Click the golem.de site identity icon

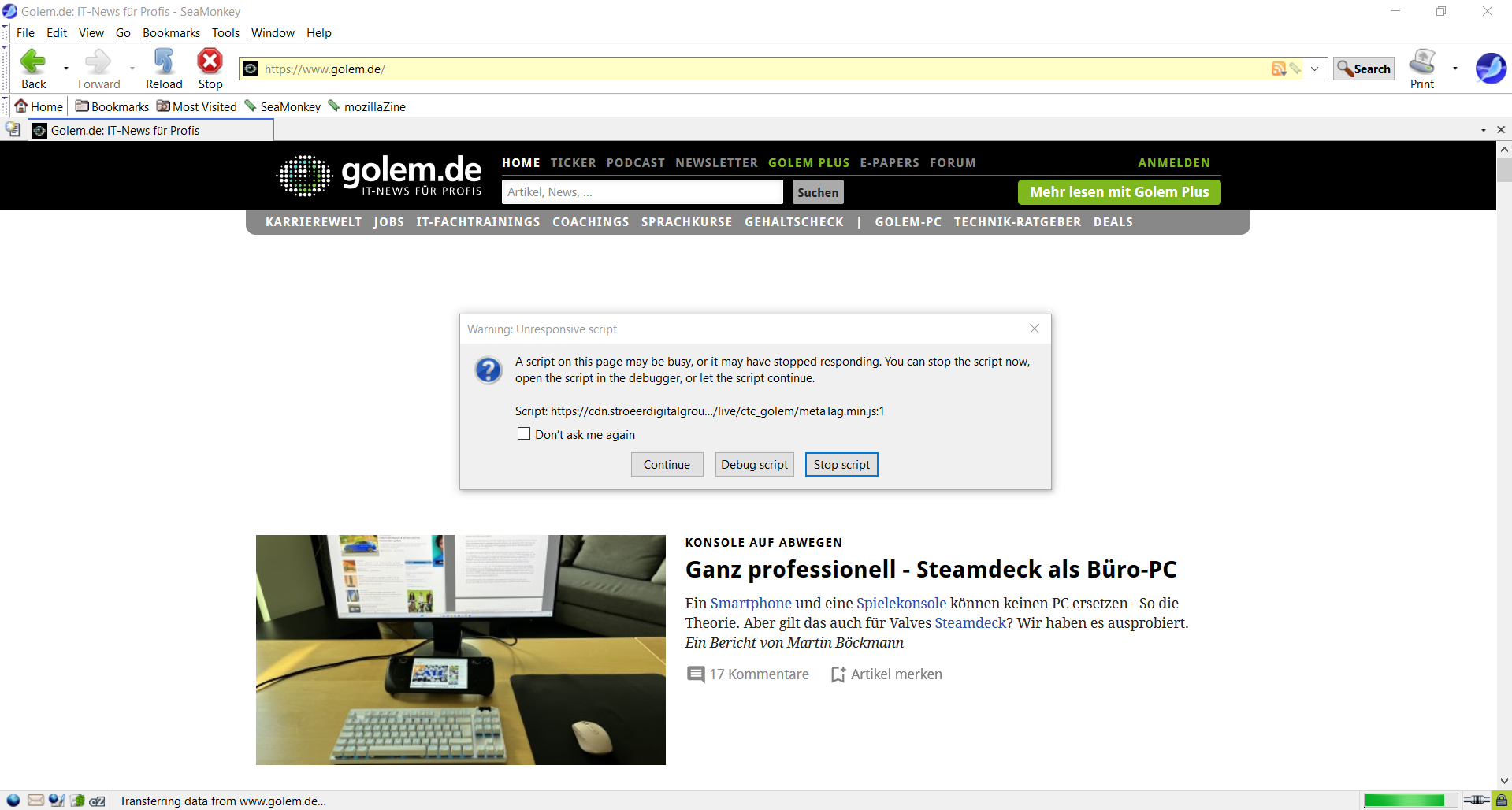click(250, 69)
